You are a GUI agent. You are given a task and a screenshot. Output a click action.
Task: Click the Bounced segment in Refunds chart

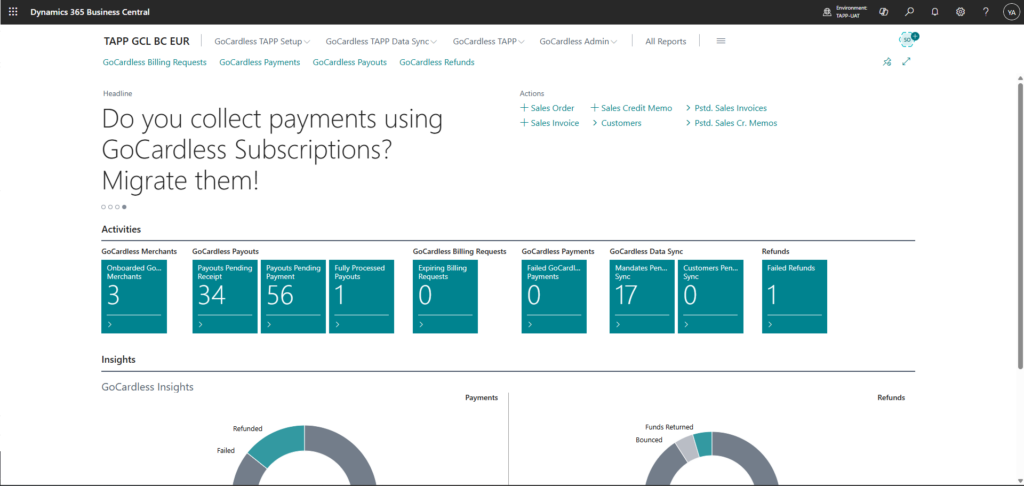pyautogui.click(x=689, y=449)
